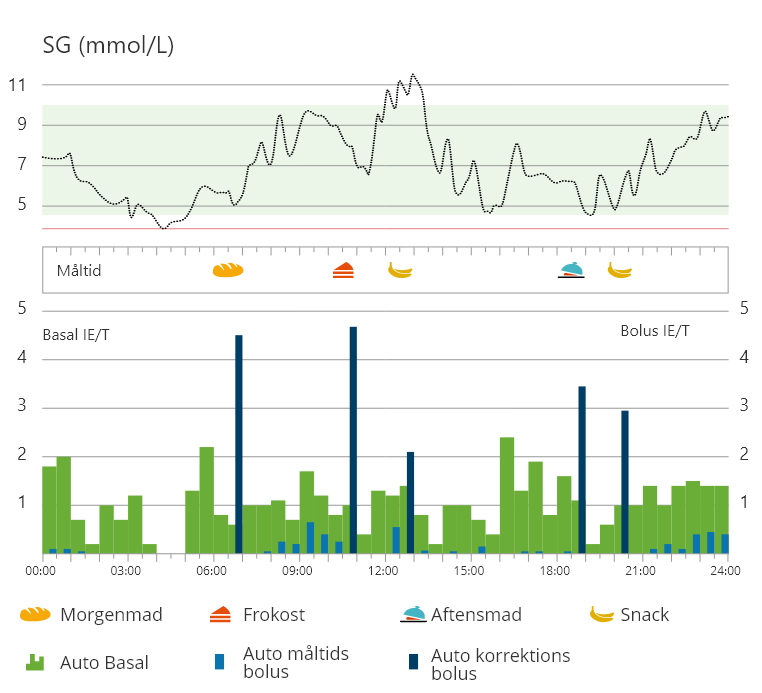Select the midday banana snack icon in Måltid row
762x693 pixels.
pos(400,270)
